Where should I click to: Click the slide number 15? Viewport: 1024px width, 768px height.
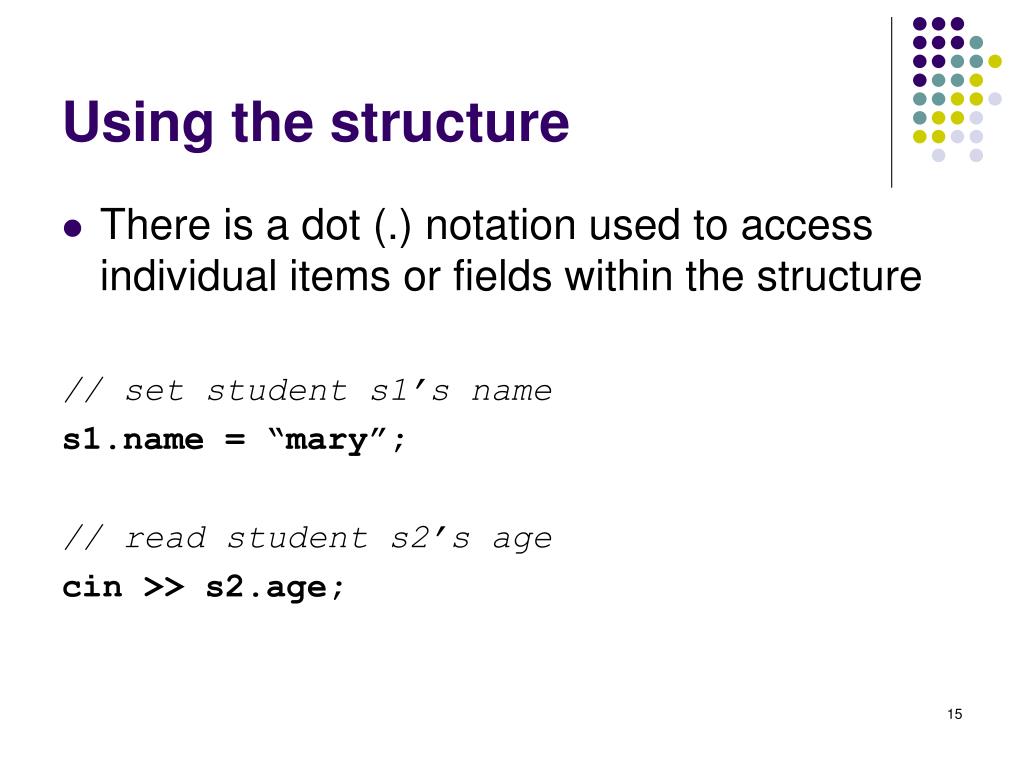(x=954, y=714)
